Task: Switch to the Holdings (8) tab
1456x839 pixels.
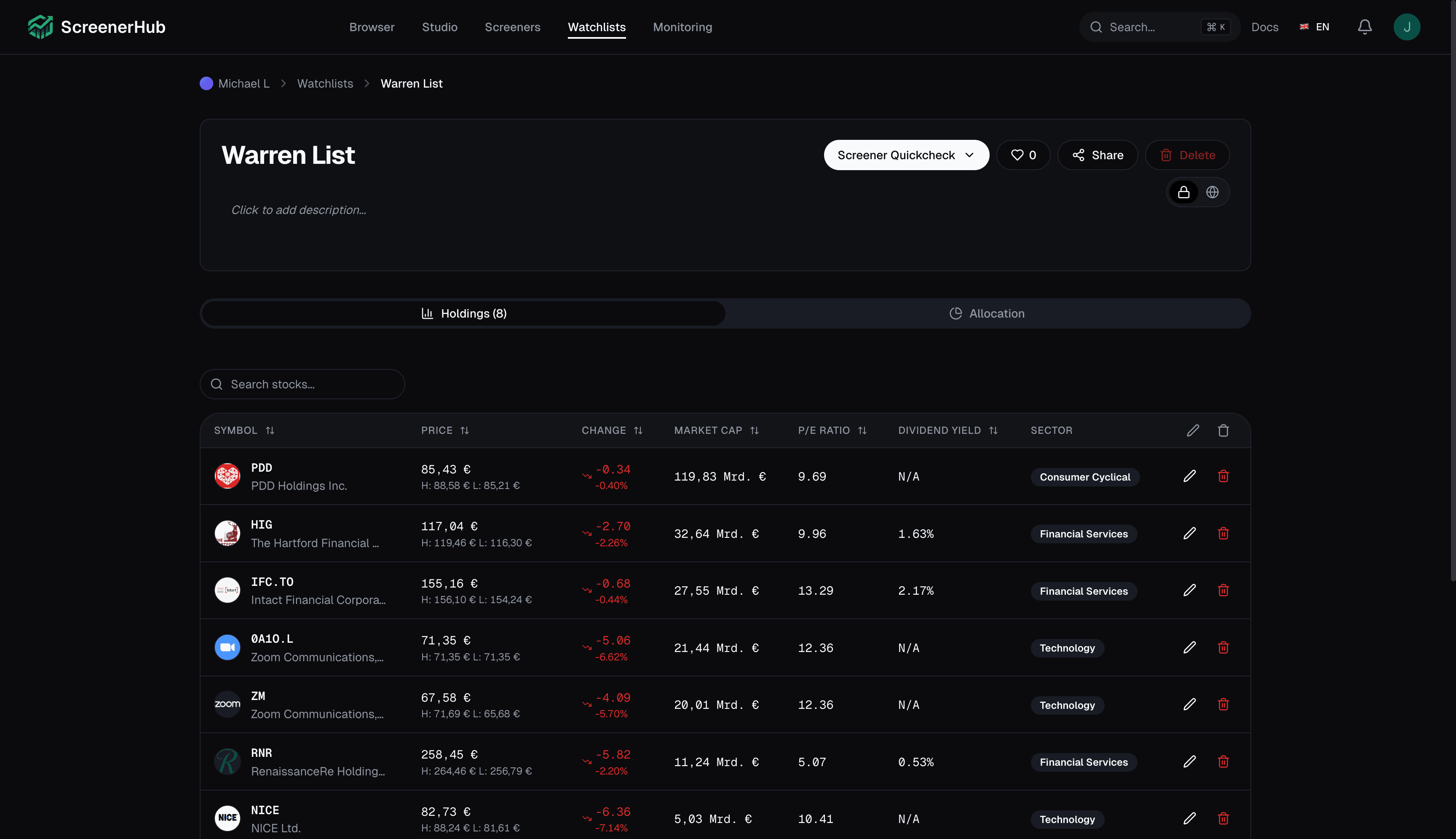Action: tap(463, 313)
